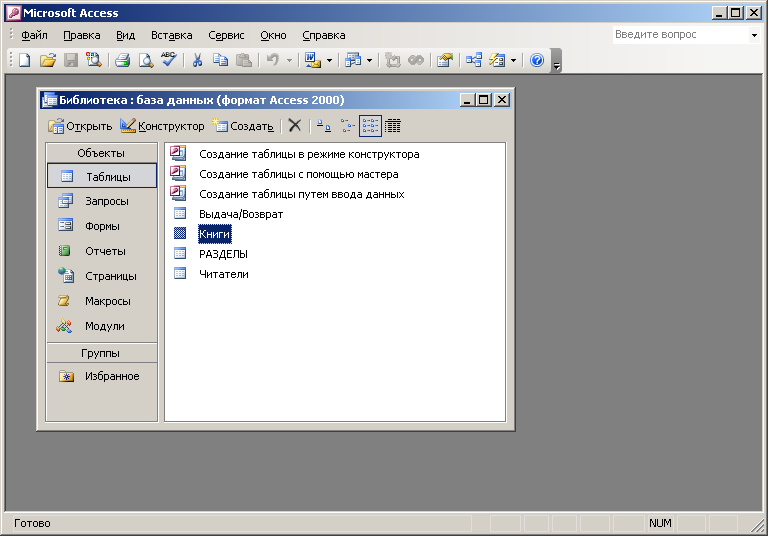
Task: Select Макросы in the objects pane
Action: click(102, 301)
